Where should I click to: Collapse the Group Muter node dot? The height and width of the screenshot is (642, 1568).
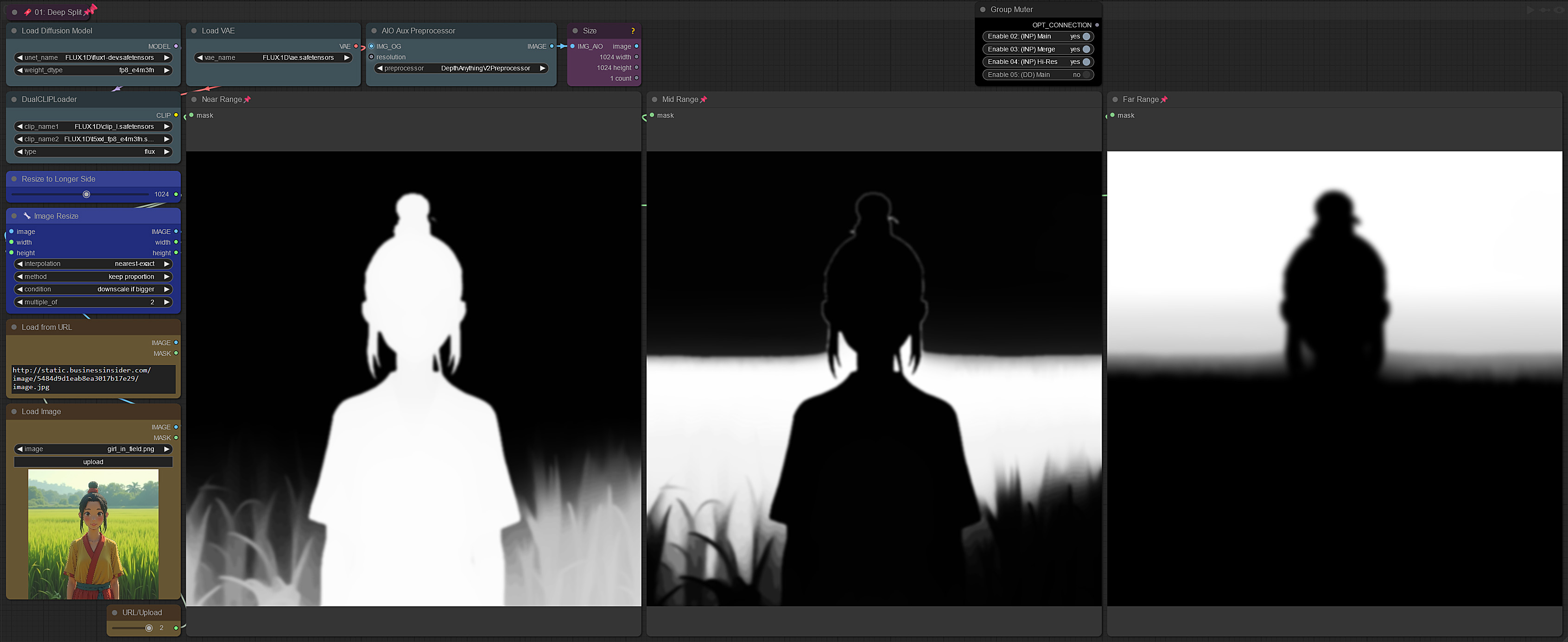coord(983,10)
